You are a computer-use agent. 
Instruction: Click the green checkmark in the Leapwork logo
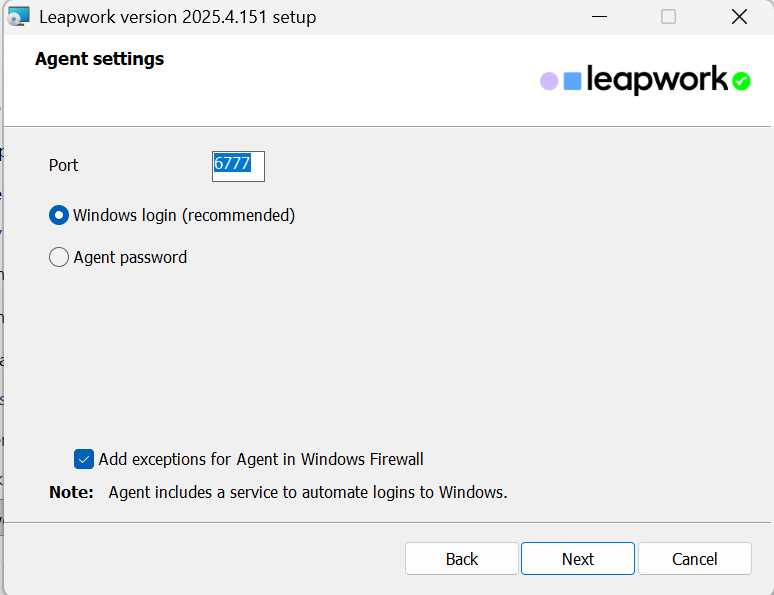[x=741, y=81]
